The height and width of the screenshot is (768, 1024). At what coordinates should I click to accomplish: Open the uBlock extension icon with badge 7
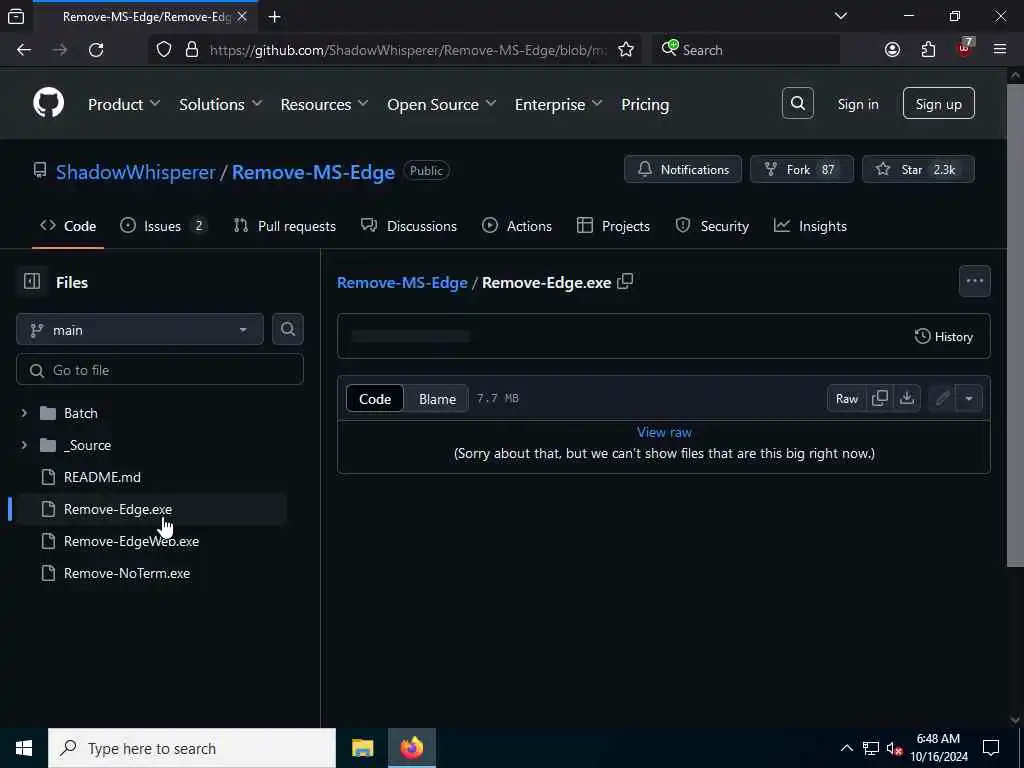[x=965, y=48]
